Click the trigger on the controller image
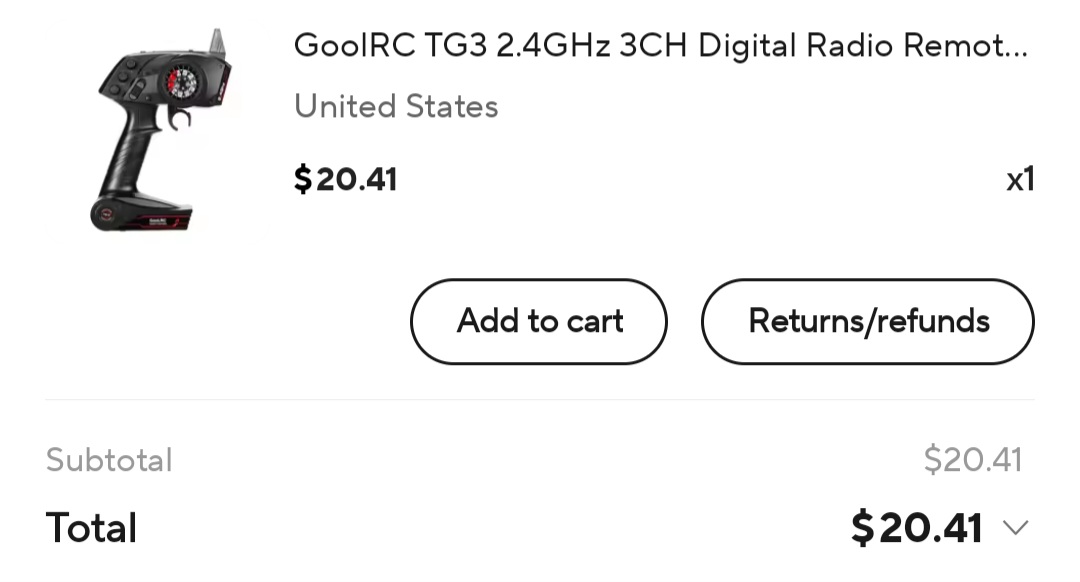This screenshot has width=1080, height=582. pos(178,118)
